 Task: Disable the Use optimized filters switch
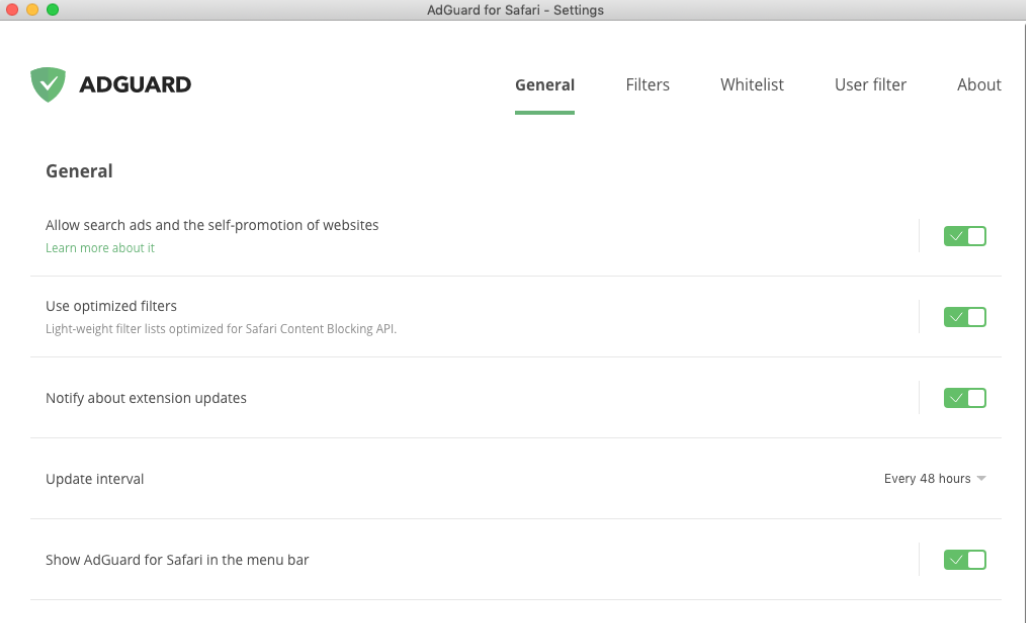[964, 317]
